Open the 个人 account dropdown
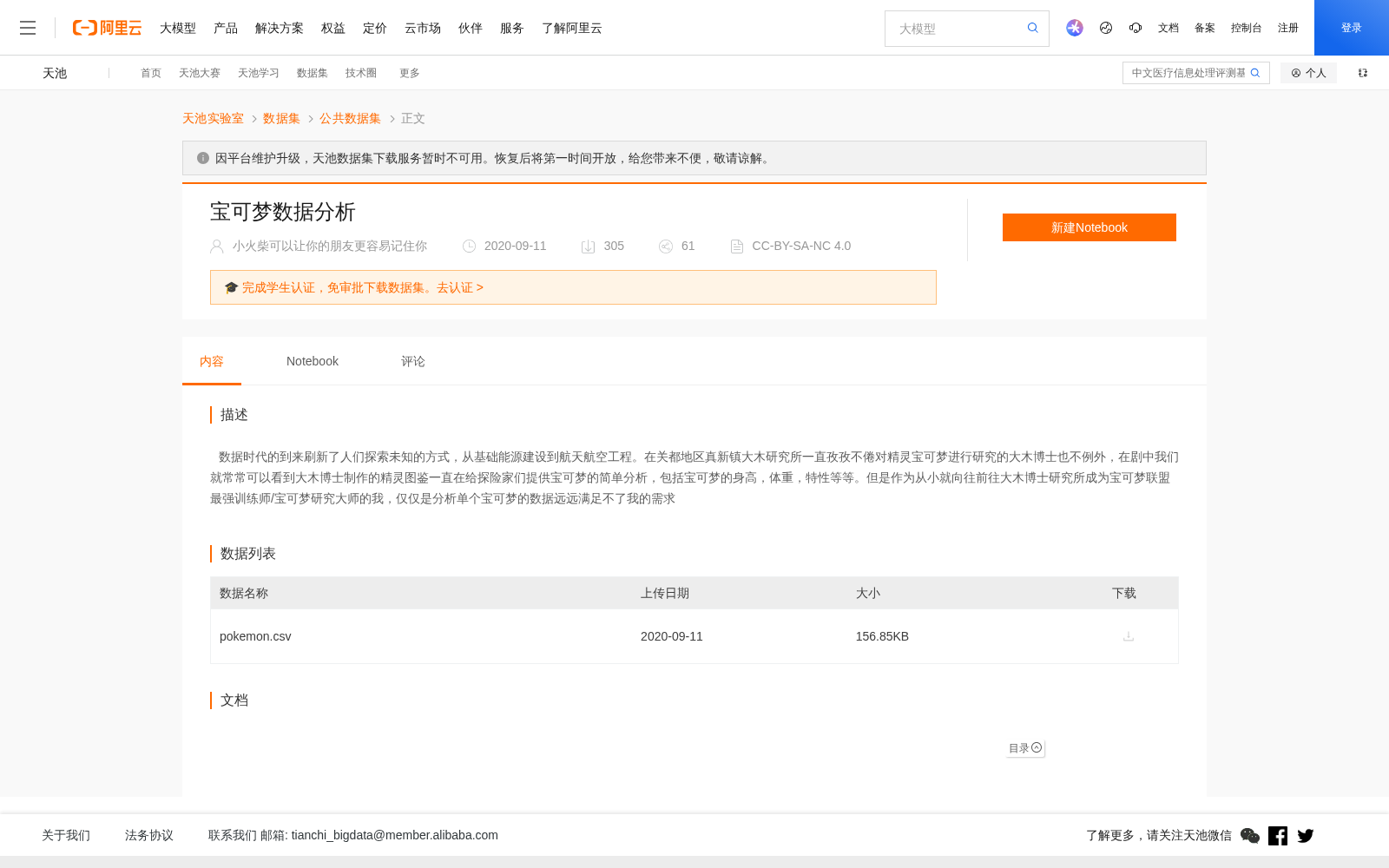The width and height of the screenshot is (1389, 868). [x=1308, y=73]
